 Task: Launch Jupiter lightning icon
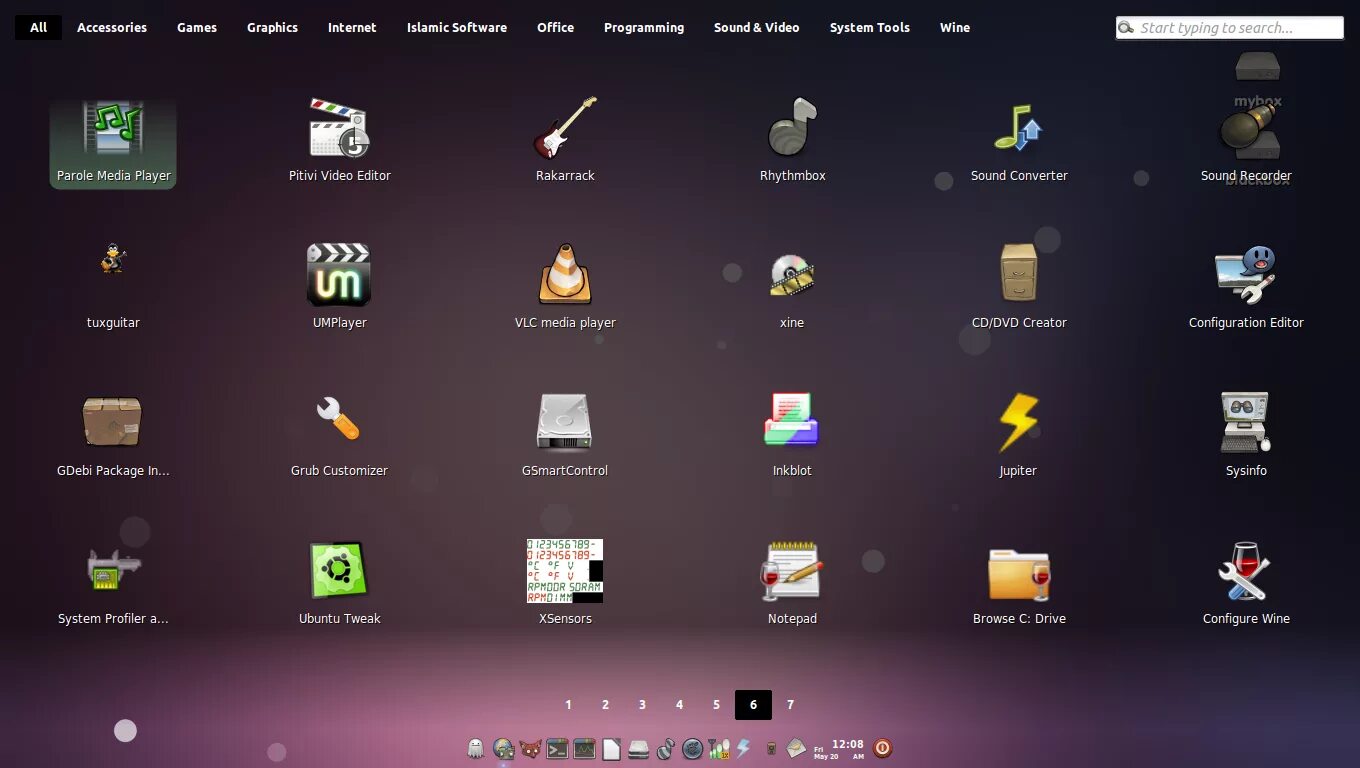[1019, 436]
